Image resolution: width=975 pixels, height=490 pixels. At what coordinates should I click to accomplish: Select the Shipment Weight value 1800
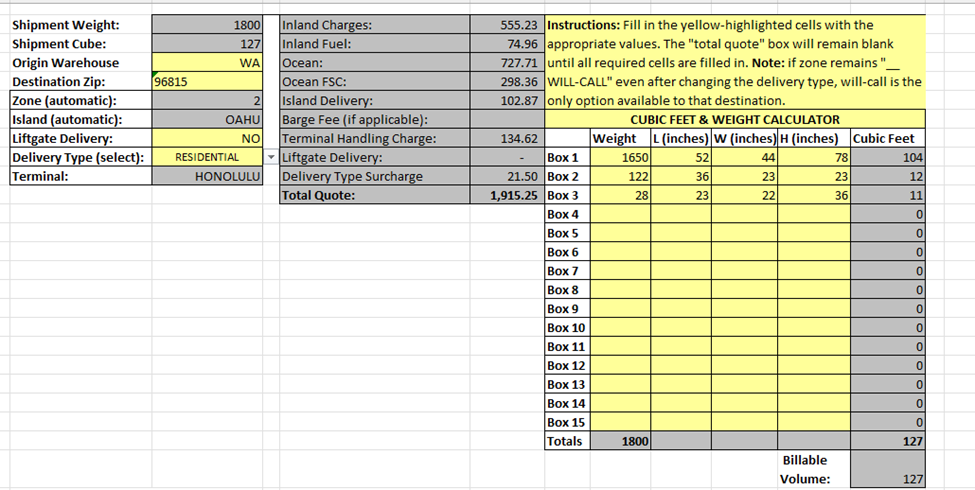pos(207,24)
